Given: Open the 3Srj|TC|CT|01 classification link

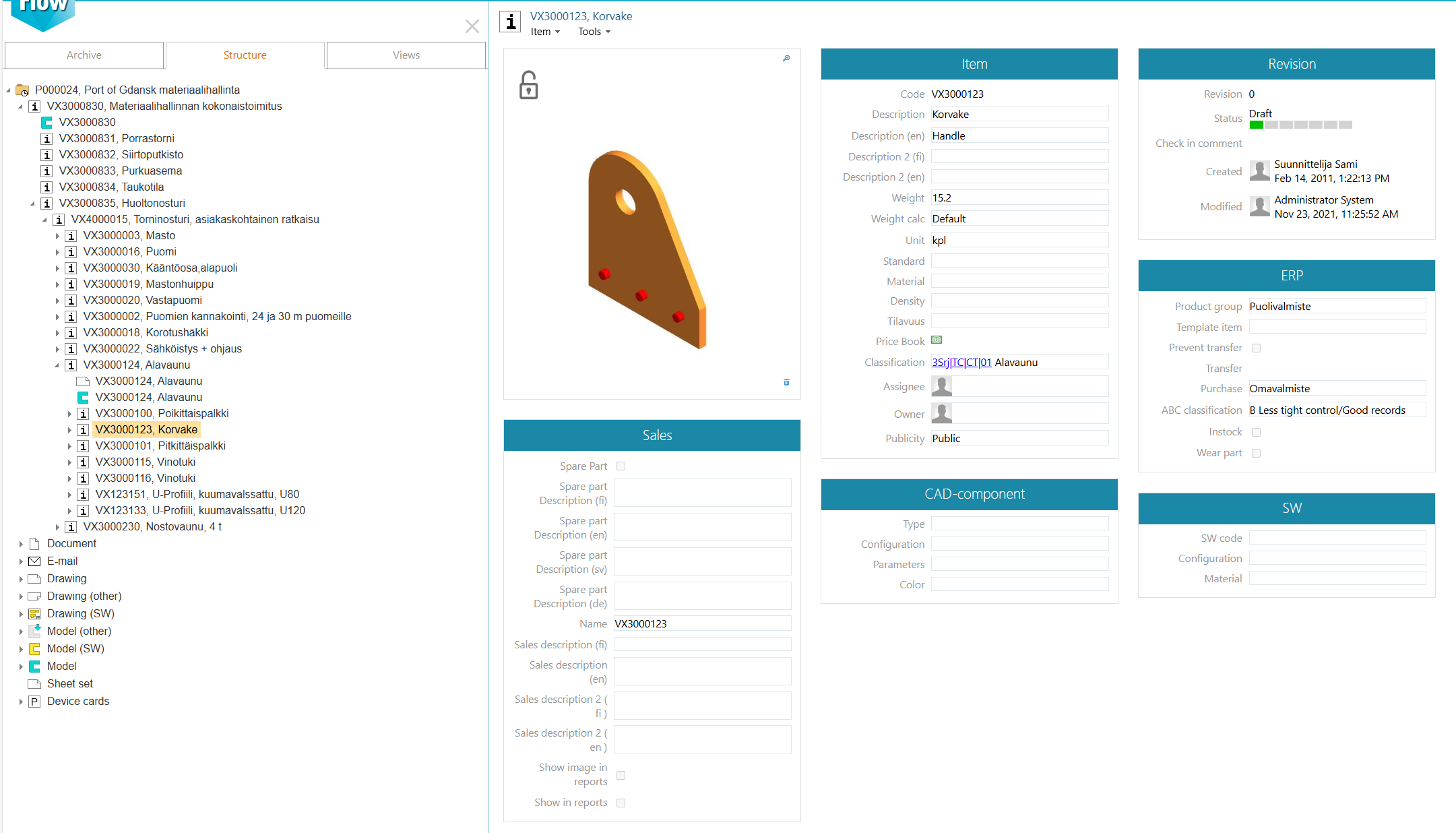Looking at the screenshot, I should 961,363.
